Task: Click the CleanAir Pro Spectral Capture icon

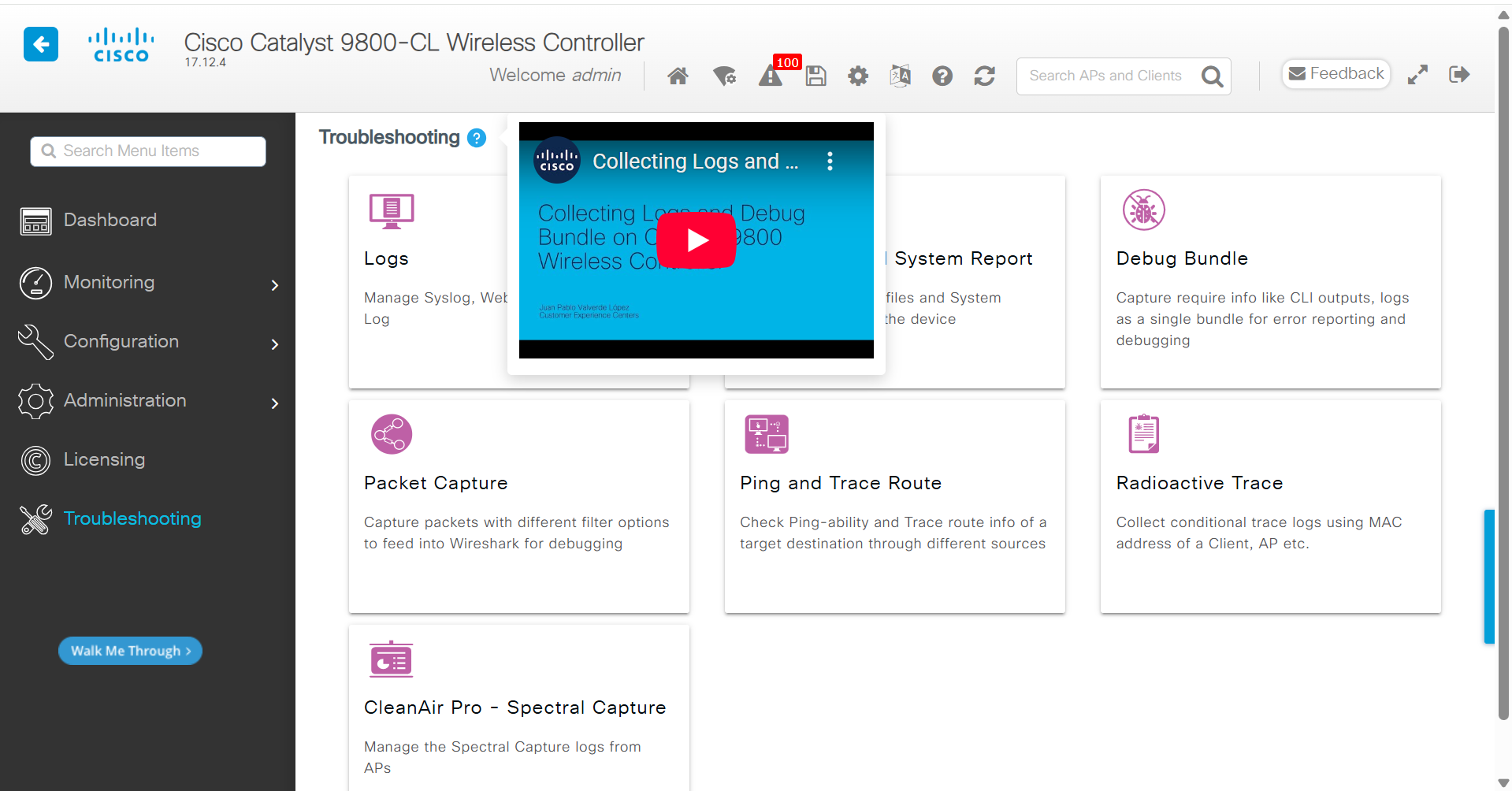Action: (391, 659)
